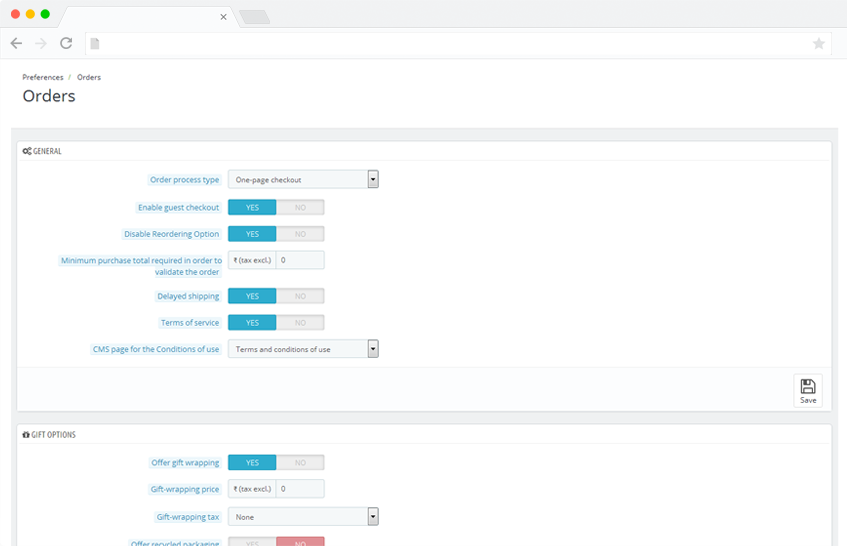Open the Order process type dropdown

click(x=303, y=179)
